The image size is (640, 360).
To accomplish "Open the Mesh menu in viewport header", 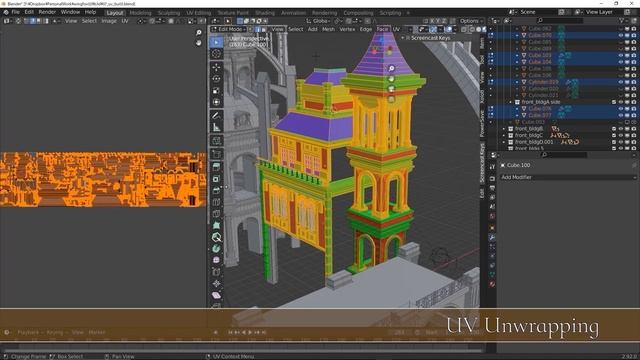I will (328, 29).
